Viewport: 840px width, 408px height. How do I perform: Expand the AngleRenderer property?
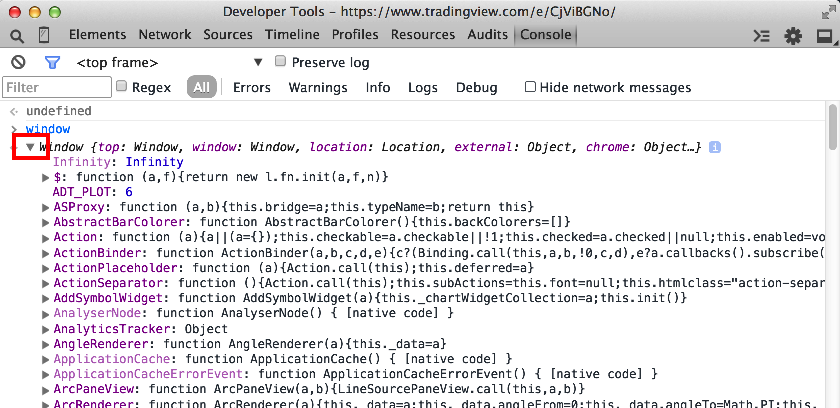[46, 344]
